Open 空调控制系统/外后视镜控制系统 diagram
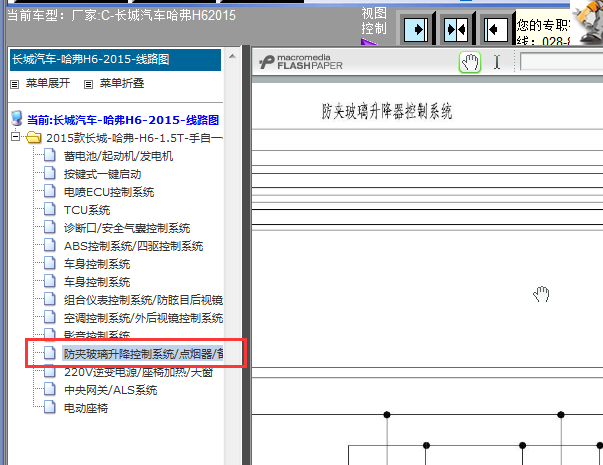 (143, 318)
